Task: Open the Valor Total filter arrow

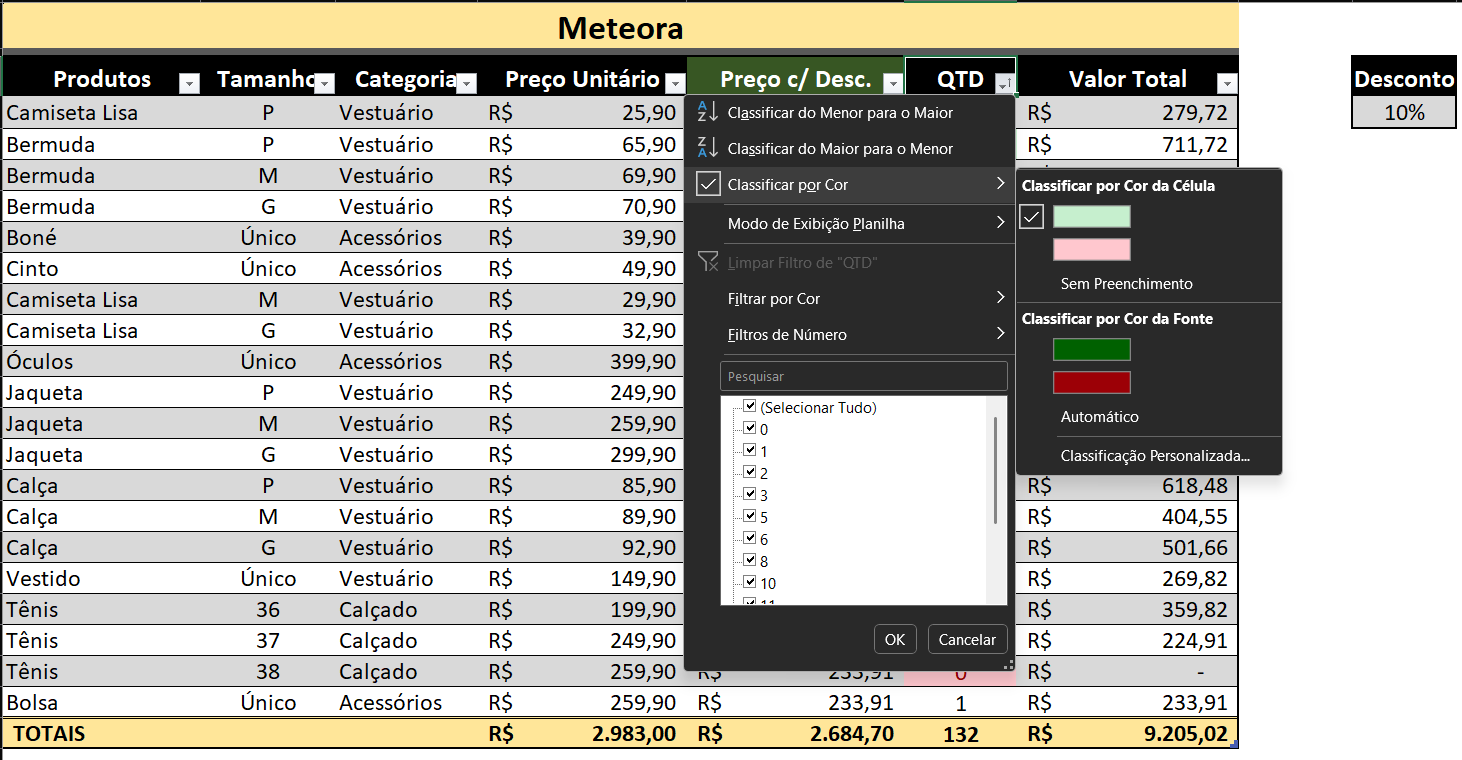Action: pos(1227,83)
